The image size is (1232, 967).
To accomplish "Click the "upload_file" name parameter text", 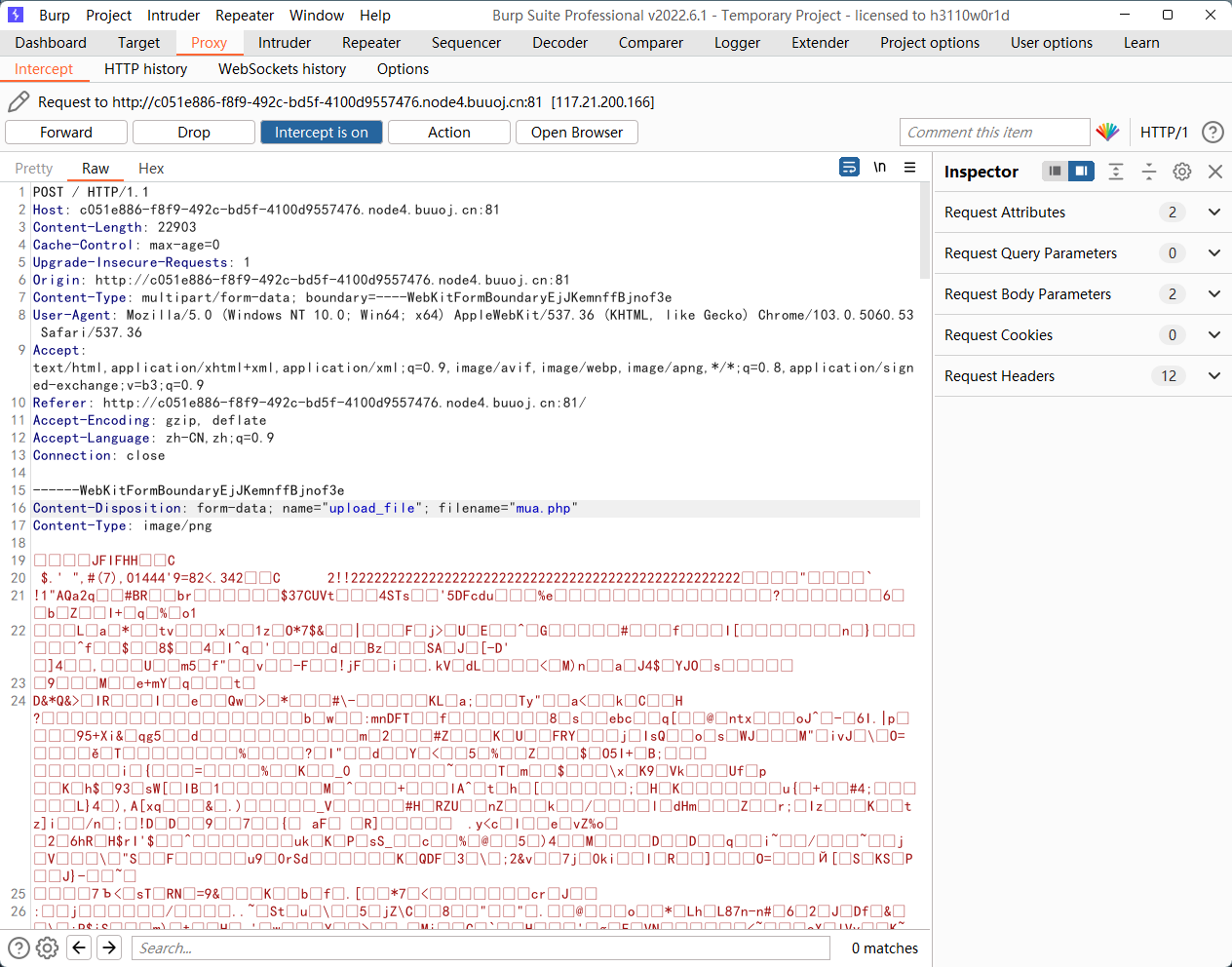I will pos(371,508).
